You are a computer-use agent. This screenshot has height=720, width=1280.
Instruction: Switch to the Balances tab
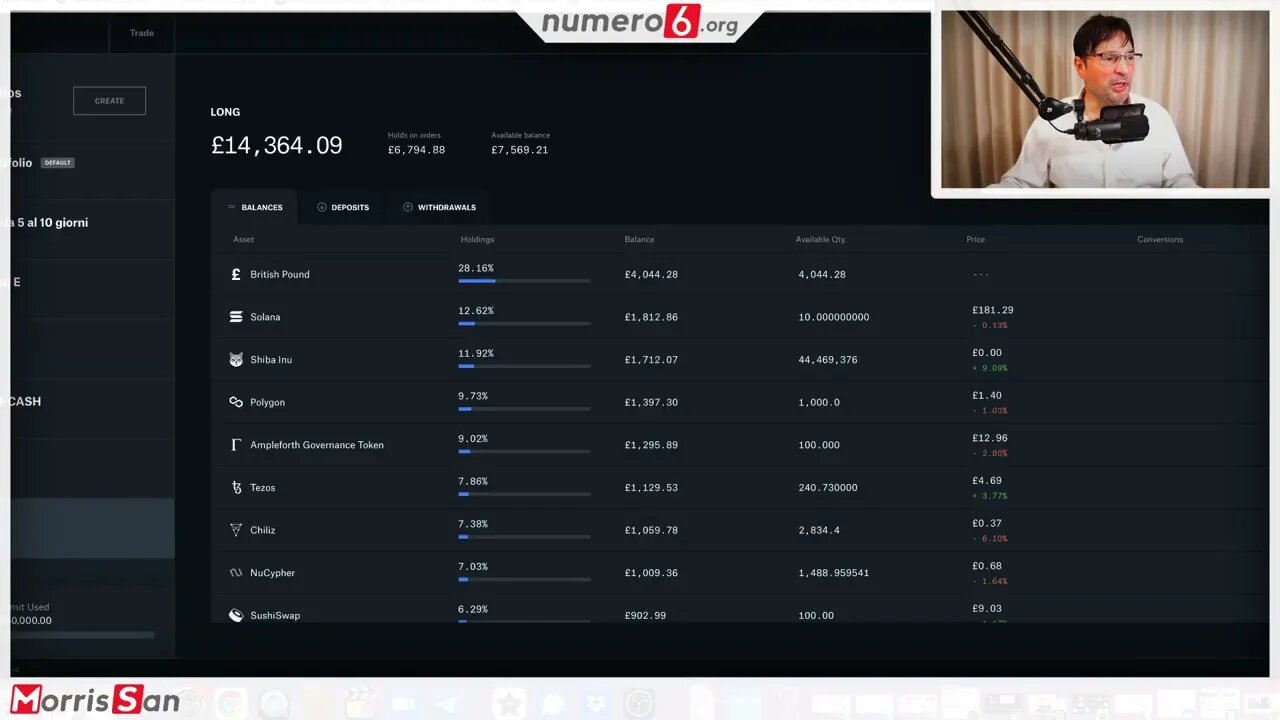tap(255, 207)
